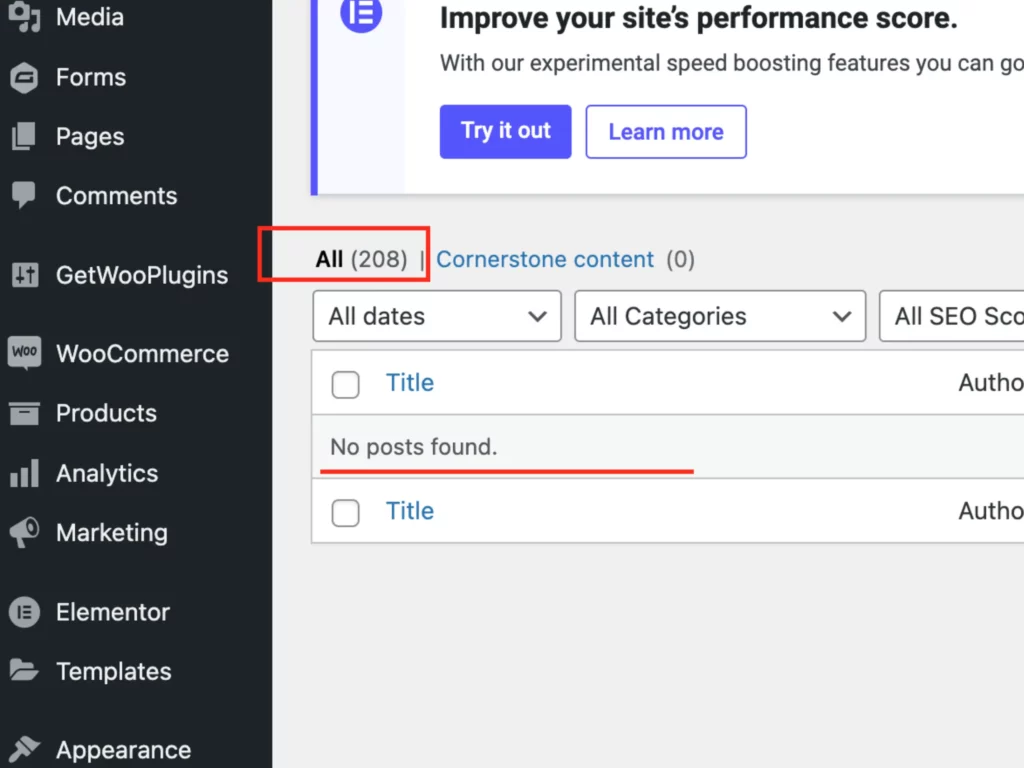Click the Elementor logo icon in sidebar
Image resolution: width=1024 pixels, height=768 pixels.
click(x=24, y=611)
